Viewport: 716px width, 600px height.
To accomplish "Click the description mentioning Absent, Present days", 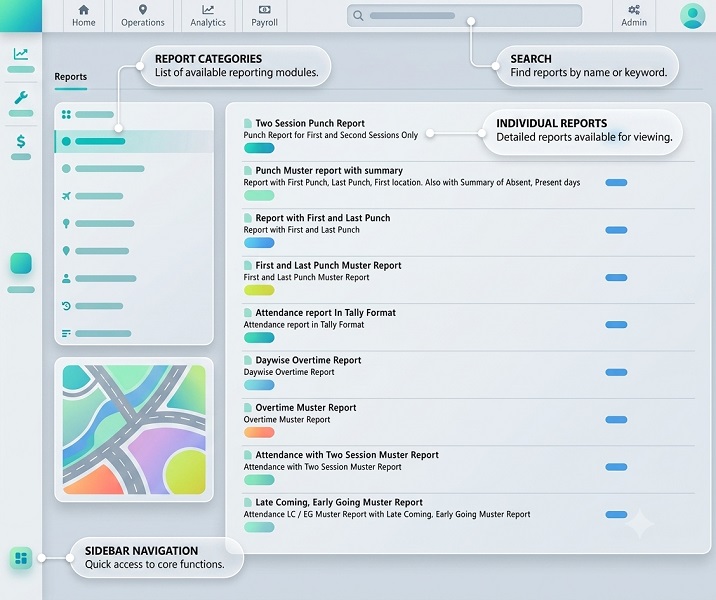I will (411, 183).
